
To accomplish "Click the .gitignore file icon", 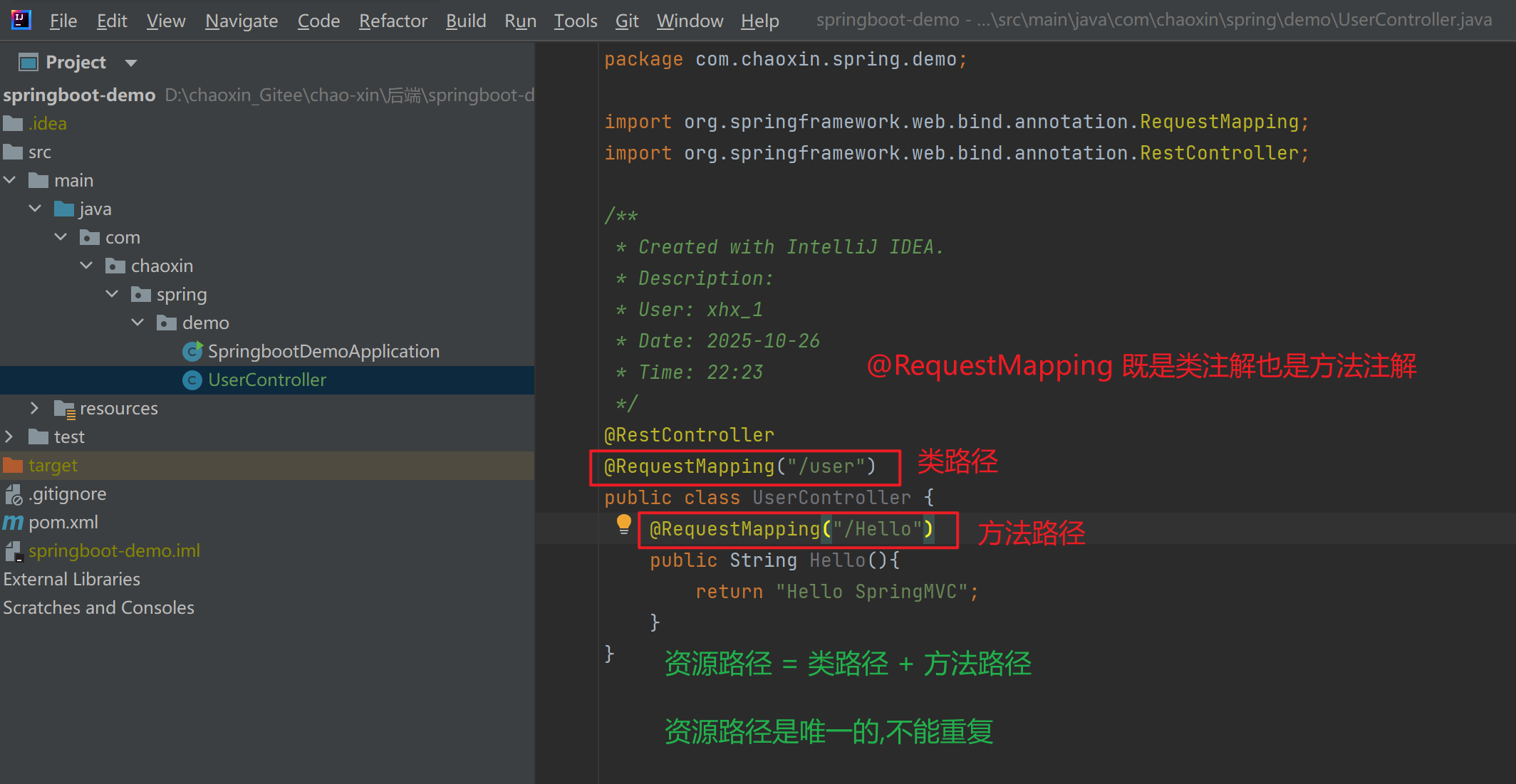I will coord(13,494).
